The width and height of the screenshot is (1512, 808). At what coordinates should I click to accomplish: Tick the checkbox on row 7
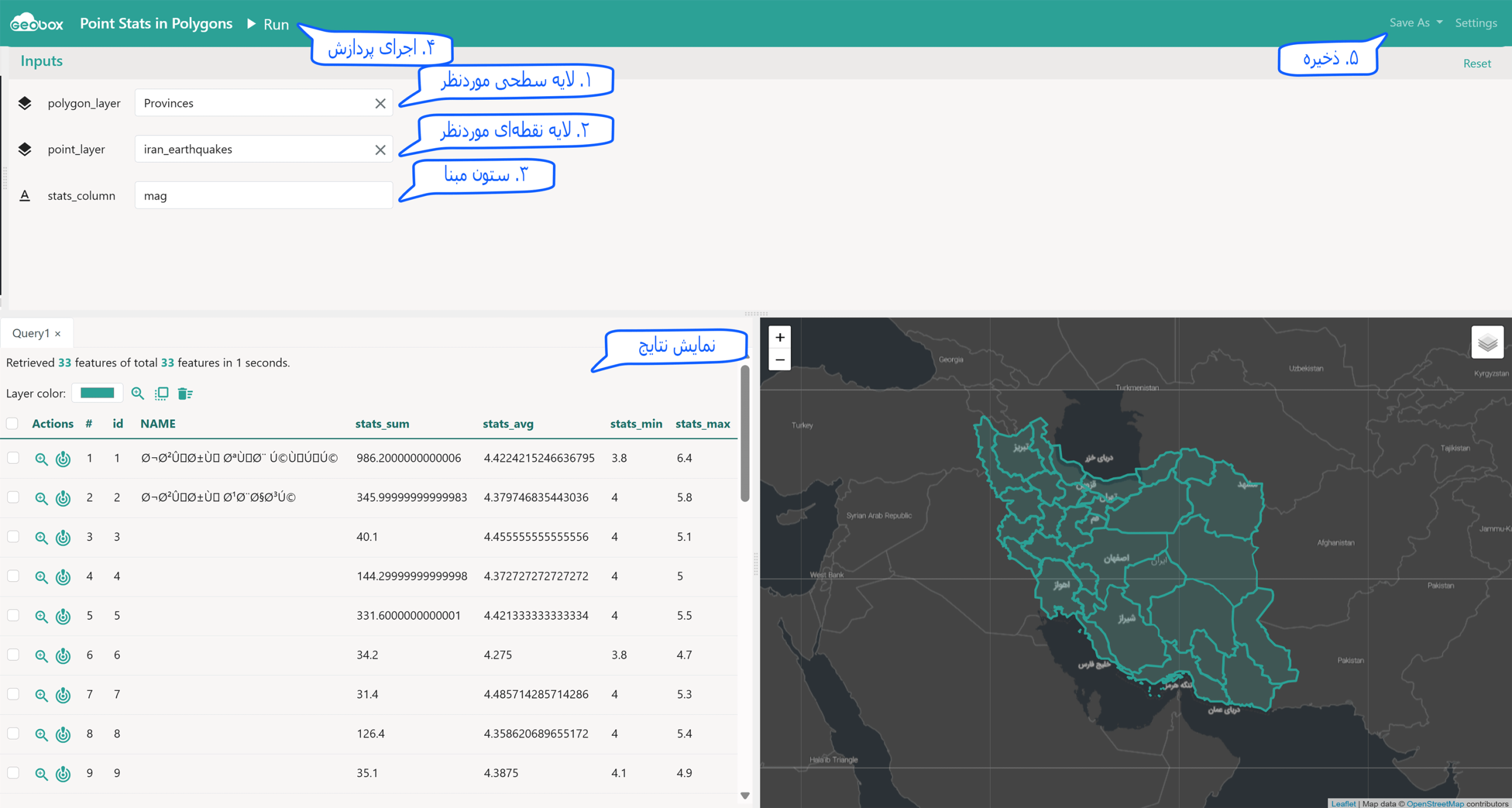[13, 694]
